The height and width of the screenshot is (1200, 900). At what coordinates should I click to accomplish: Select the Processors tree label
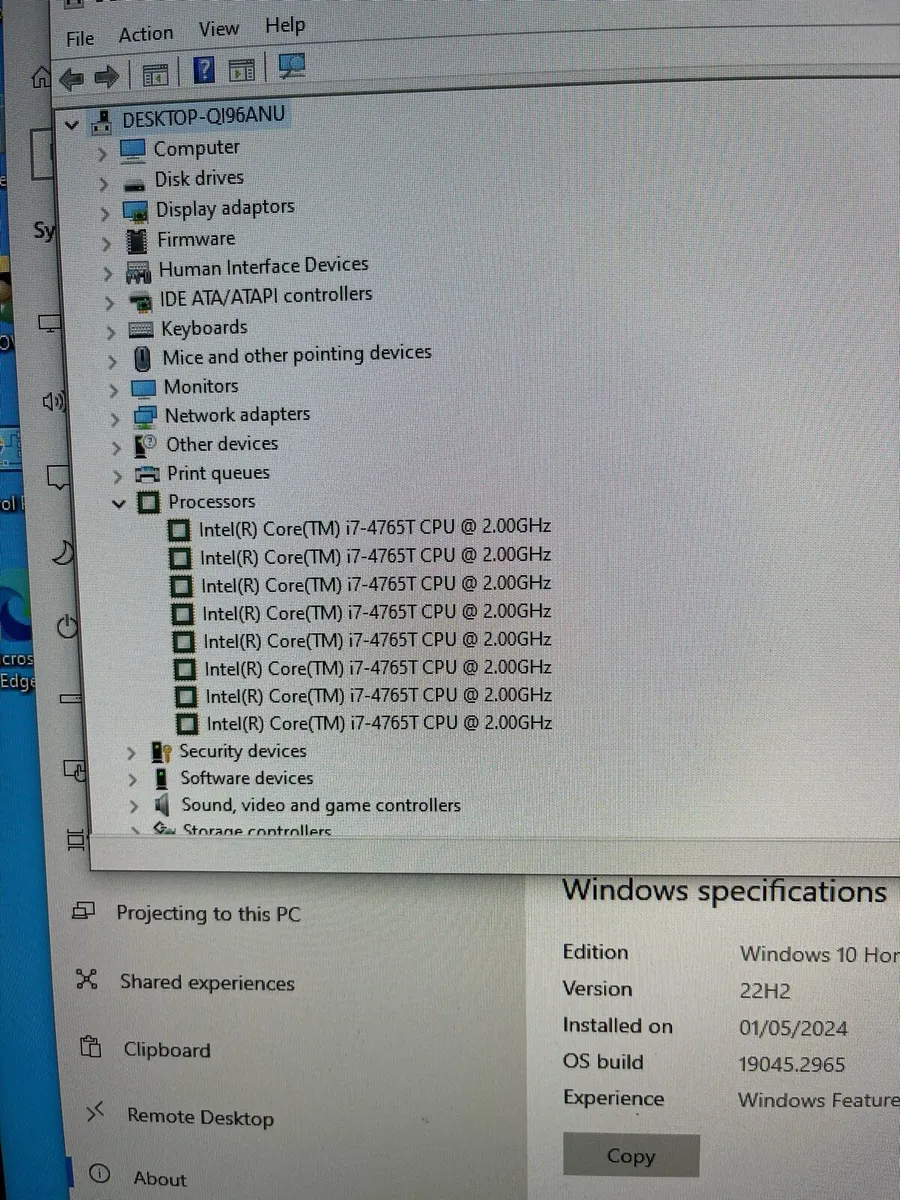click(212, 502)
